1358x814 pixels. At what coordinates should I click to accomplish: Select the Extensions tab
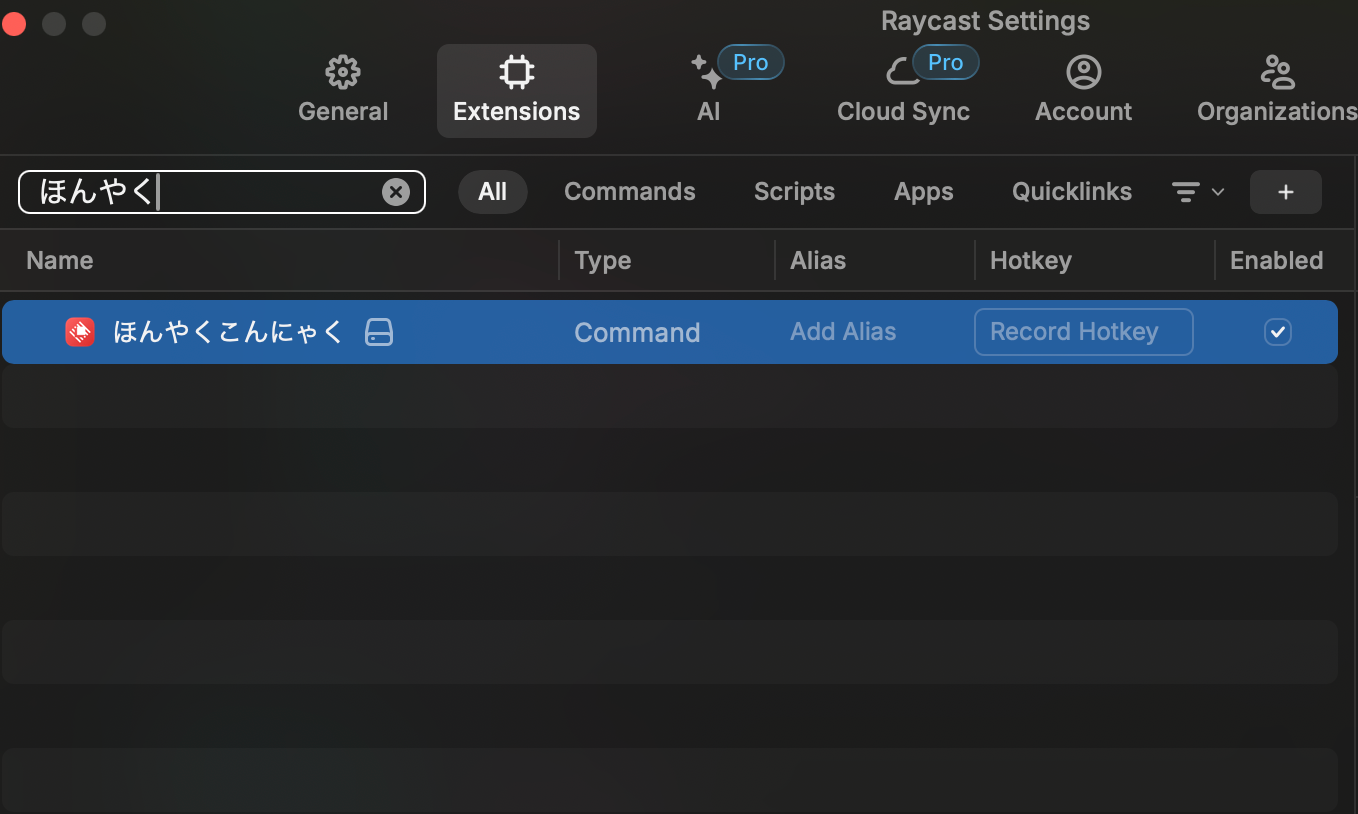(x=517, y=91)
